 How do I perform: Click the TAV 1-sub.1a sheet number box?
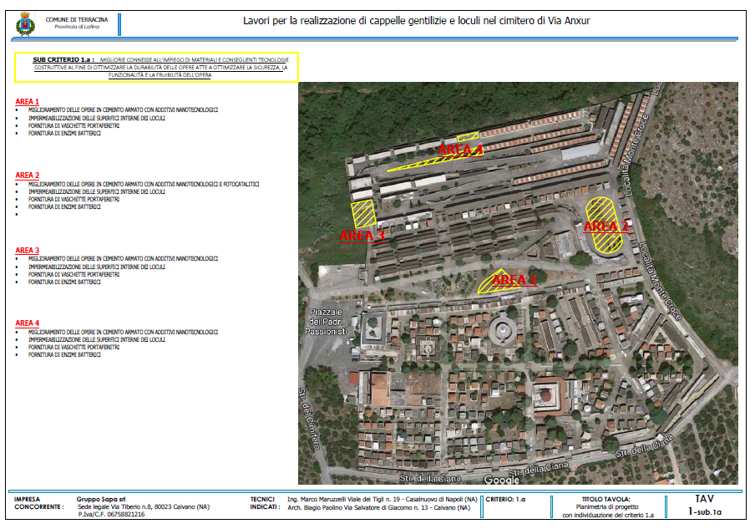click(x=704, y=503)
